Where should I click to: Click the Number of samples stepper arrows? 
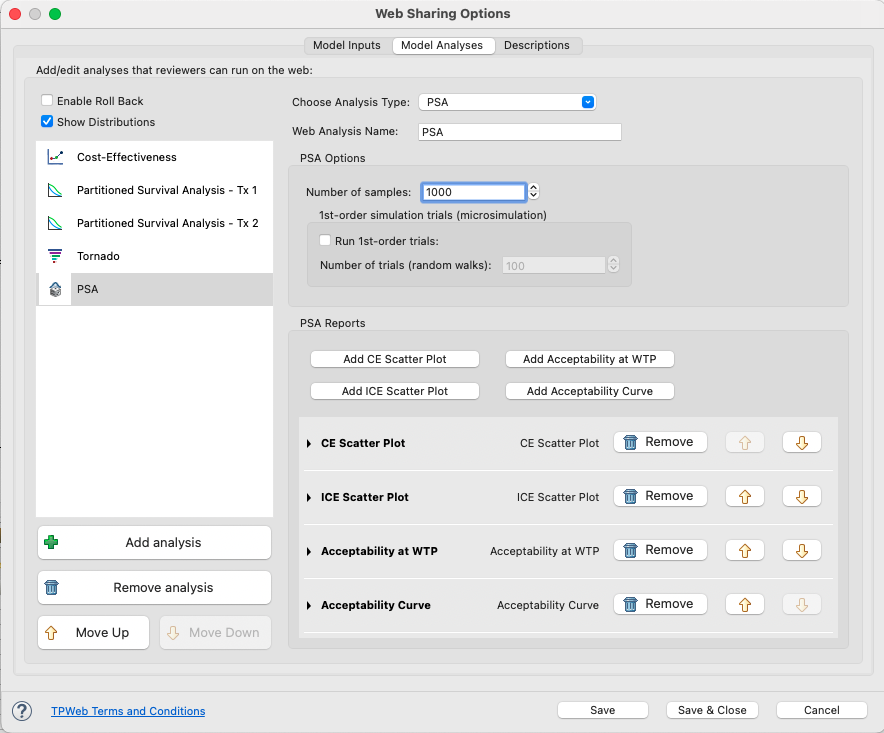[x=533, y=192]
